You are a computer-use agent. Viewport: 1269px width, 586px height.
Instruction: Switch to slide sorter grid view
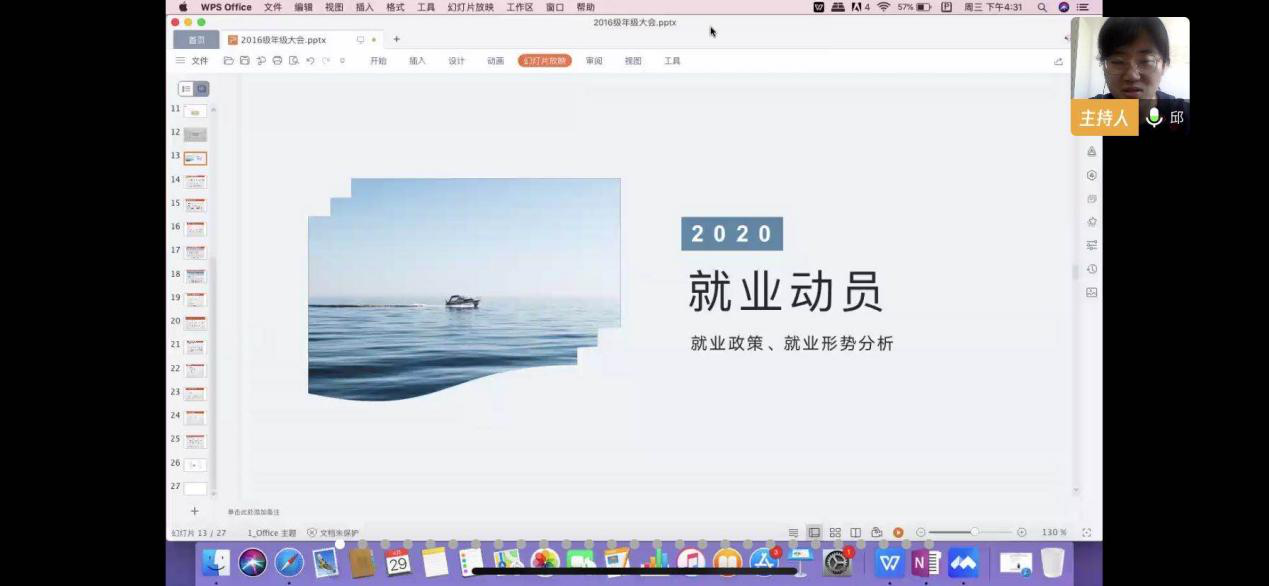click(835, 533)
